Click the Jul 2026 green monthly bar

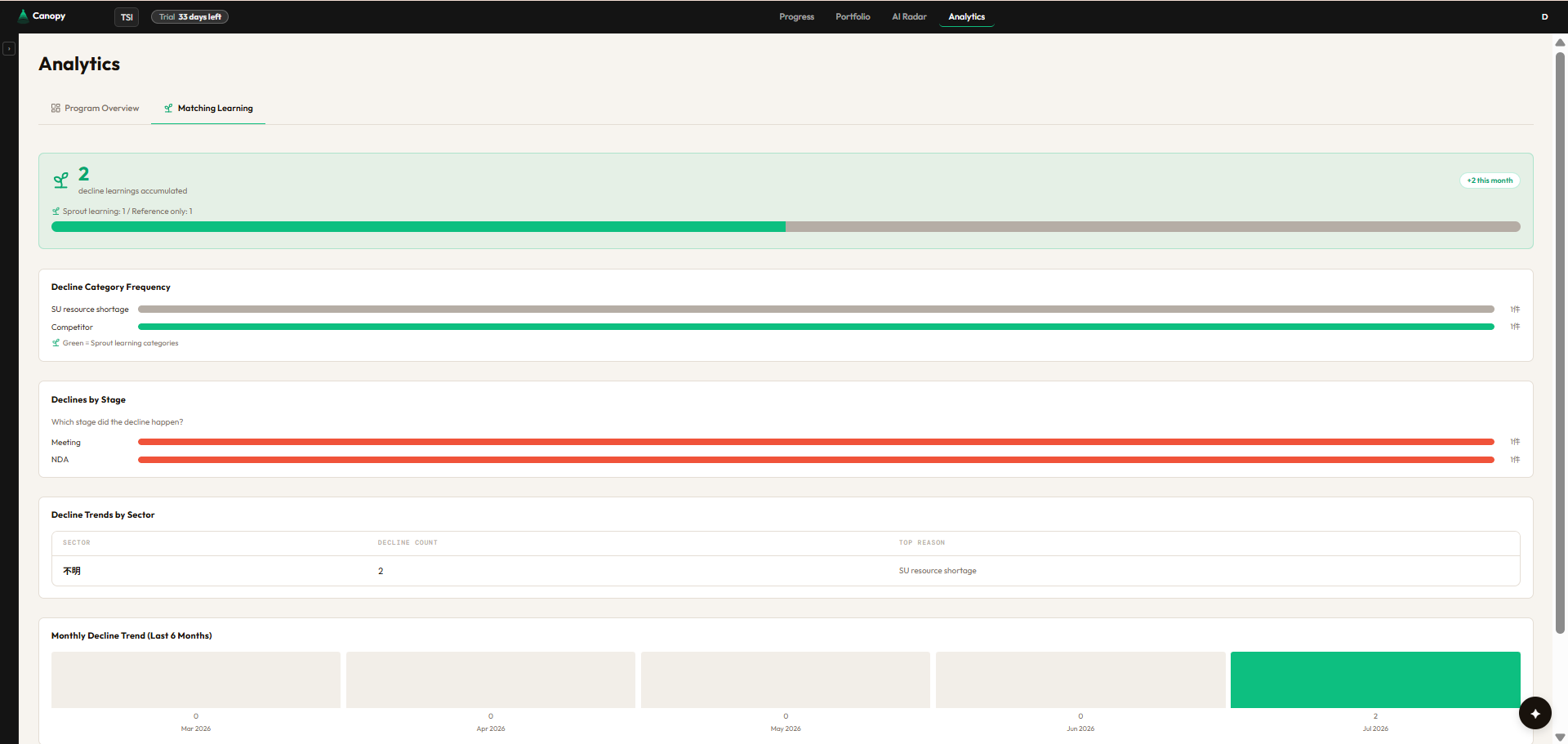[1375, 679]
